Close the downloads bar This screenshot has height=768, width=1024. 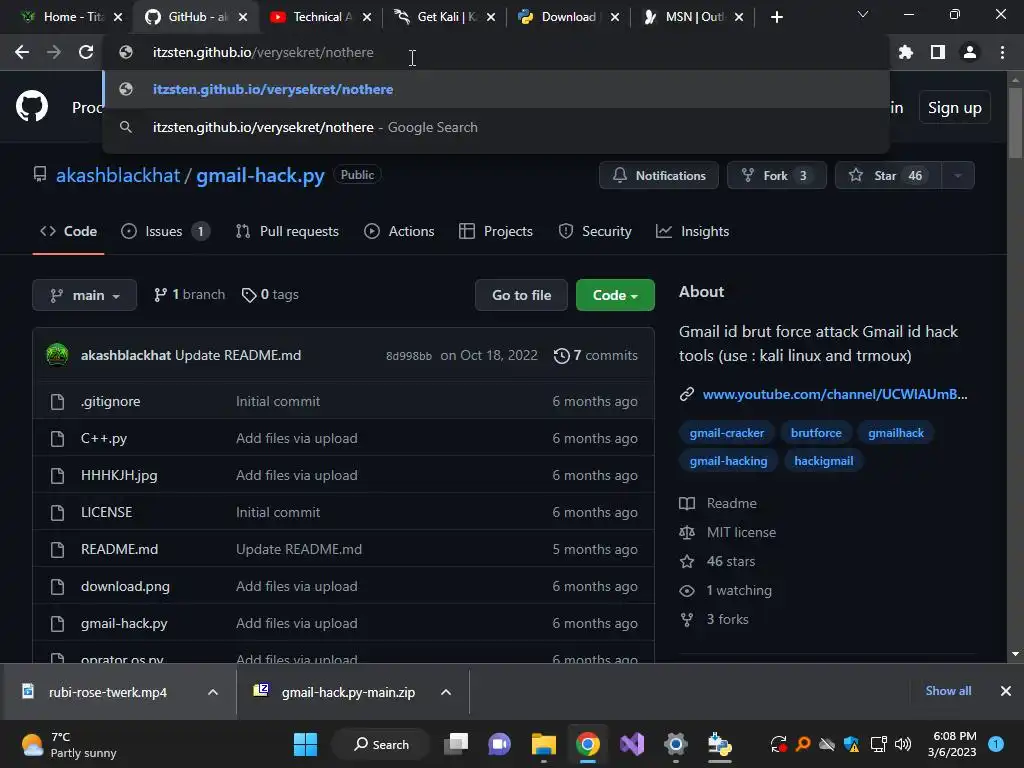1006,691
